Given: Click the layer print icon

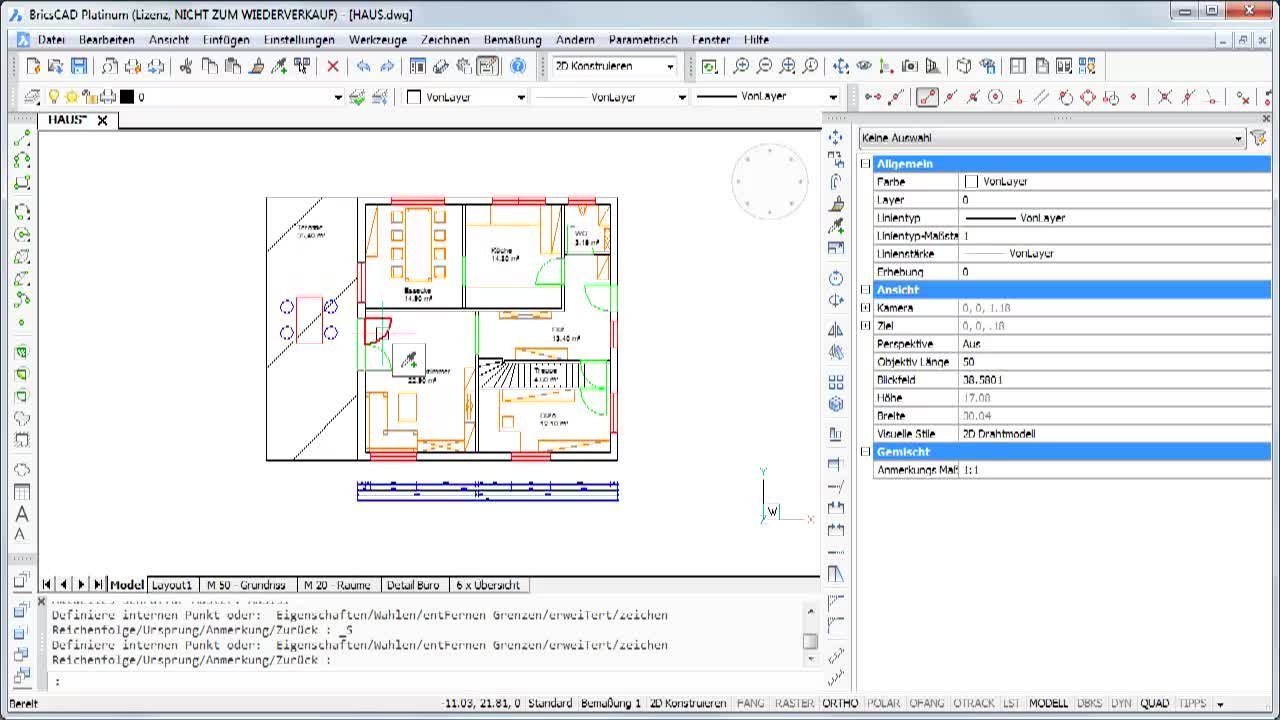Looking at the screenshot, I should coord(107,97).
